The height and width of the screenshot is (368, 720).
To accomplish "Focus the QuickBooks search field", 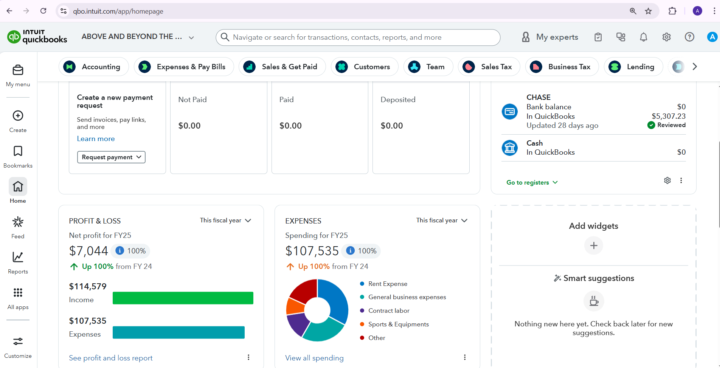I will tap(358, 37).
